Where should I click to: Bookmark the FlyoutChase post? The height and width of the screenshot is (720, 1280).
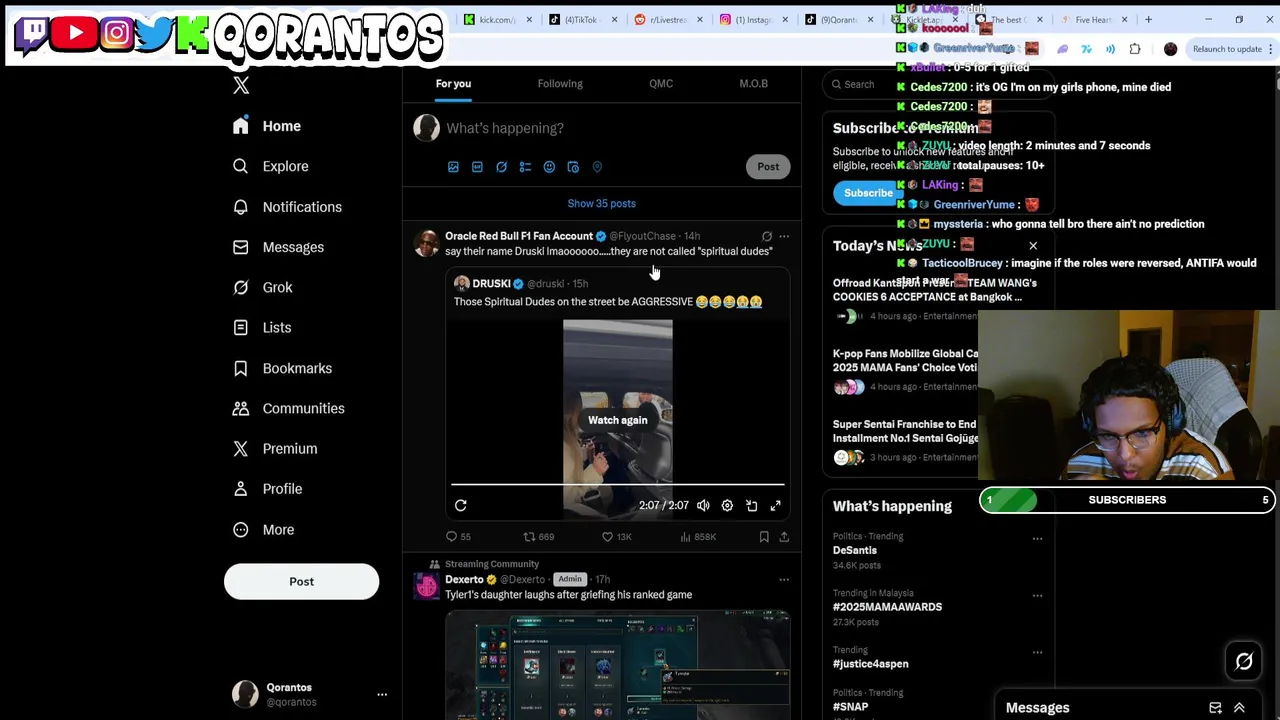pyautogui.click(x=764, y=537)
